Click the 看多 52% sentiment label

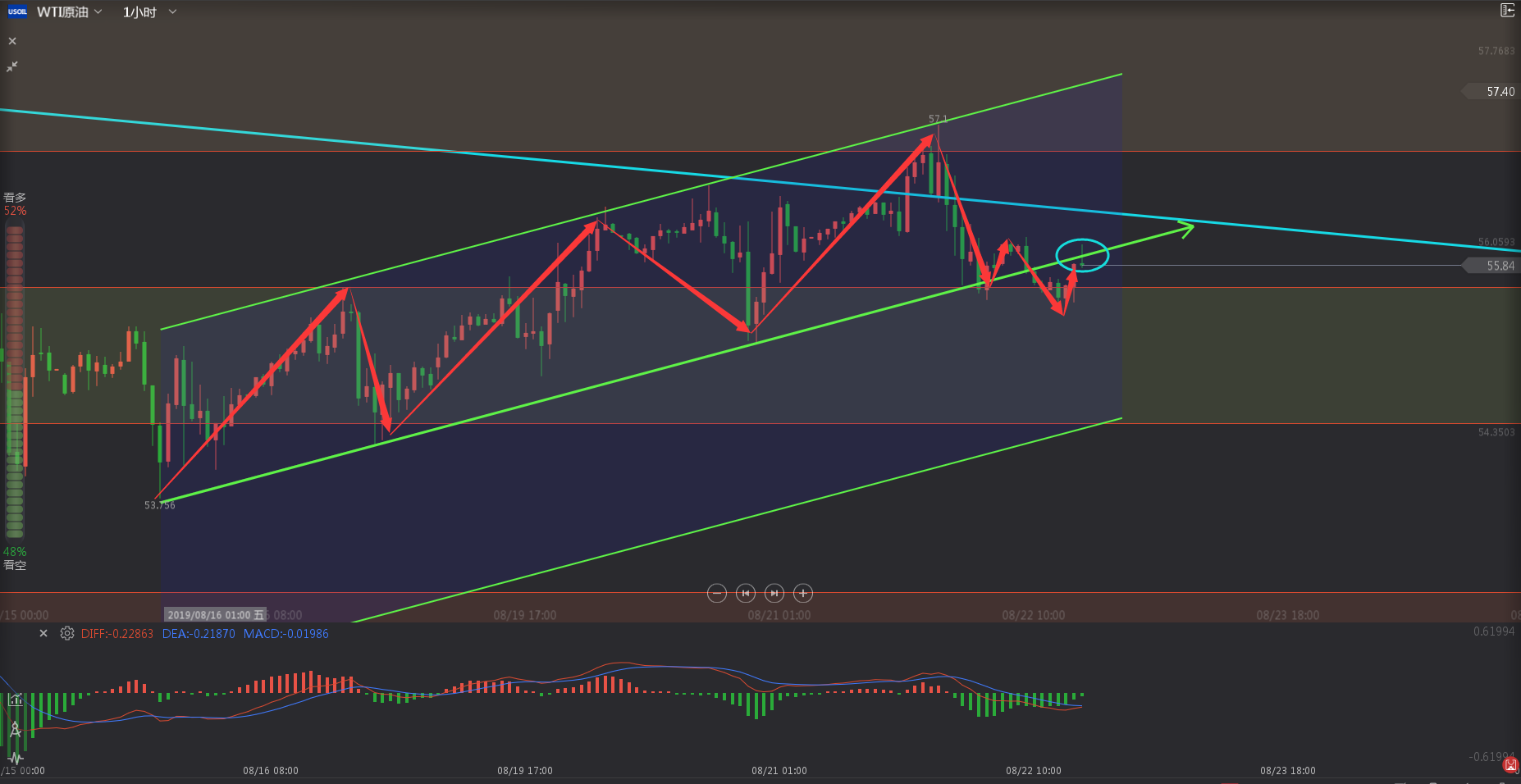[15, 204]
